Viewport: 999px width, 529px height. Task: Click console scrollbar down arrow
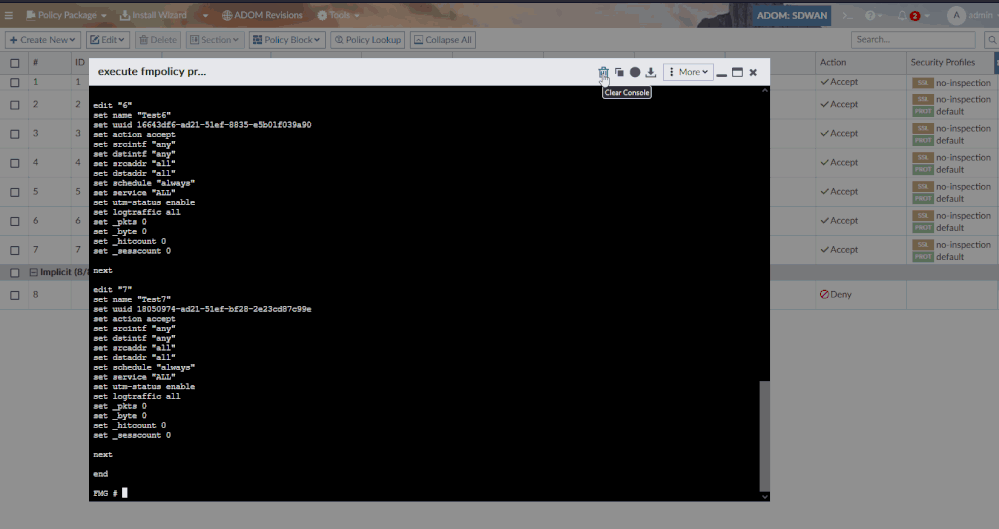(x=765, y=496)
